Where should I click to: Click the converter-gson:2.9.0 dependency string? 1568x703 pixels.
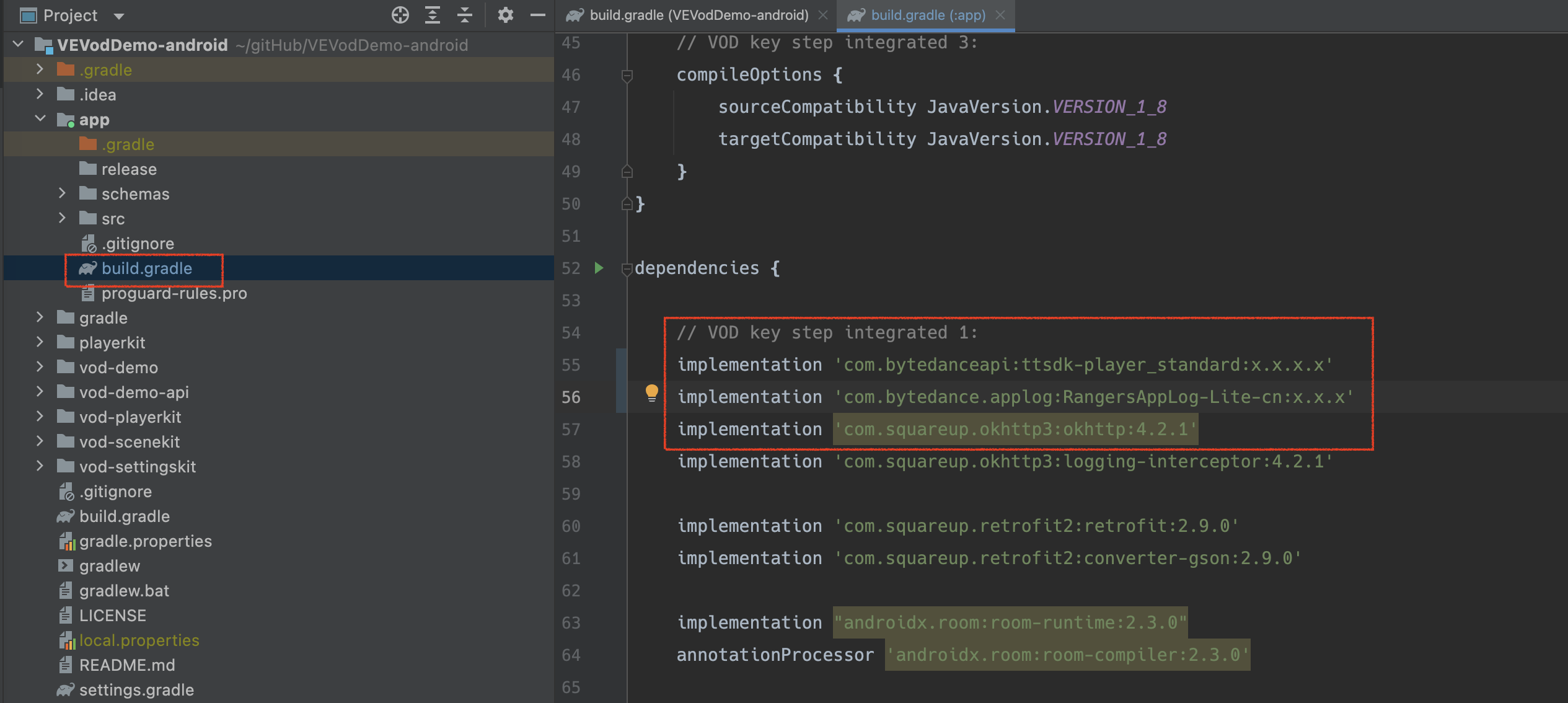click(x=1067, y=559)
